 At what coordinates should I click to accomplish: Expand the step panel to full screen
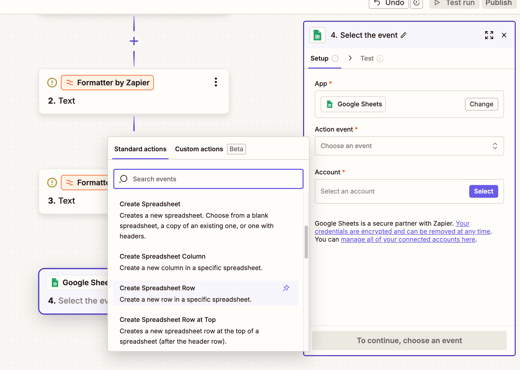coord(489,35)
